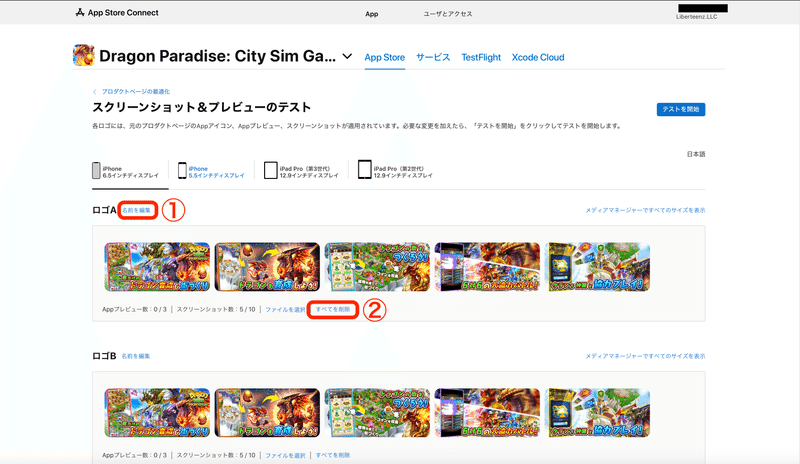Switch to the Xcode Cloud tab
The height and width of the screenshot is (464, 800).
538,58
